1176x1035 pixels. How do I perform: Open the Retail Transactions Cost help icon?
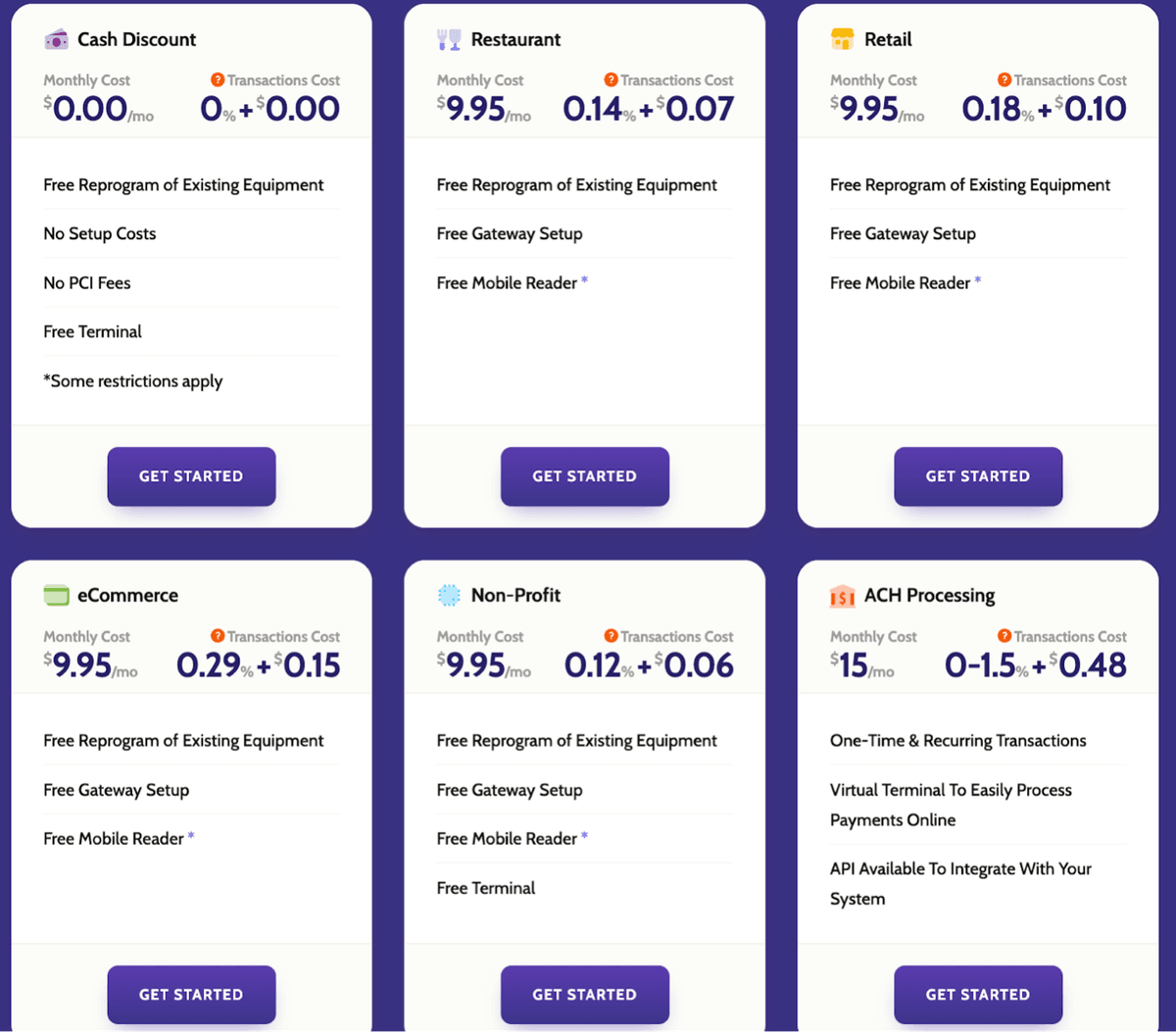point(1004,79)
